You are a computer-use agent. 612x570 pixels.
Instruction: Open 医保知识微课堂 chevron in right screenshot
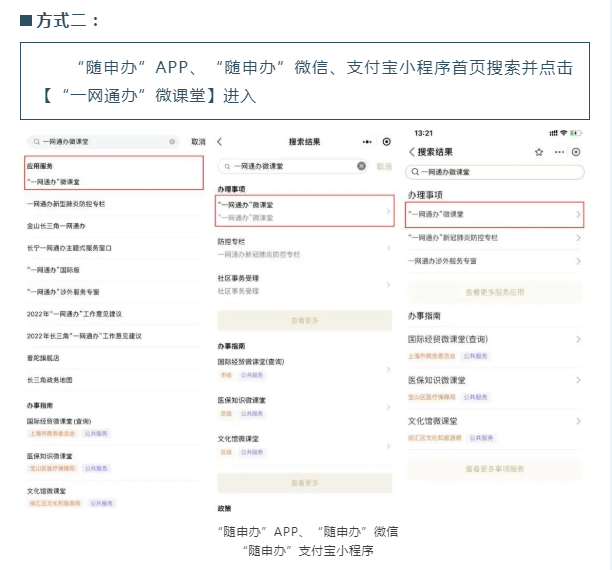578,380
